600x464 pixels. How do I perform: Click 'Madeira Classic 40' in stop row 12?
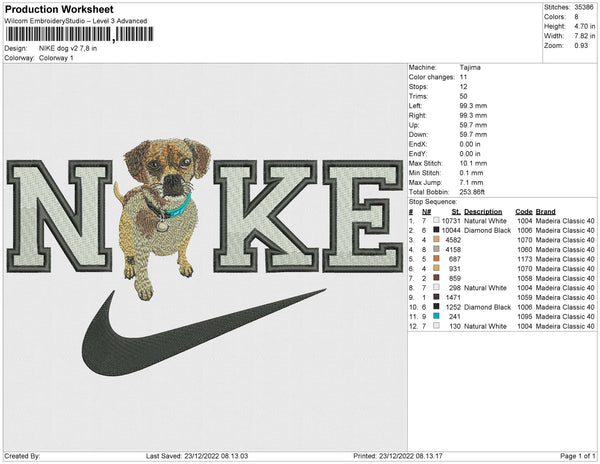565,326
